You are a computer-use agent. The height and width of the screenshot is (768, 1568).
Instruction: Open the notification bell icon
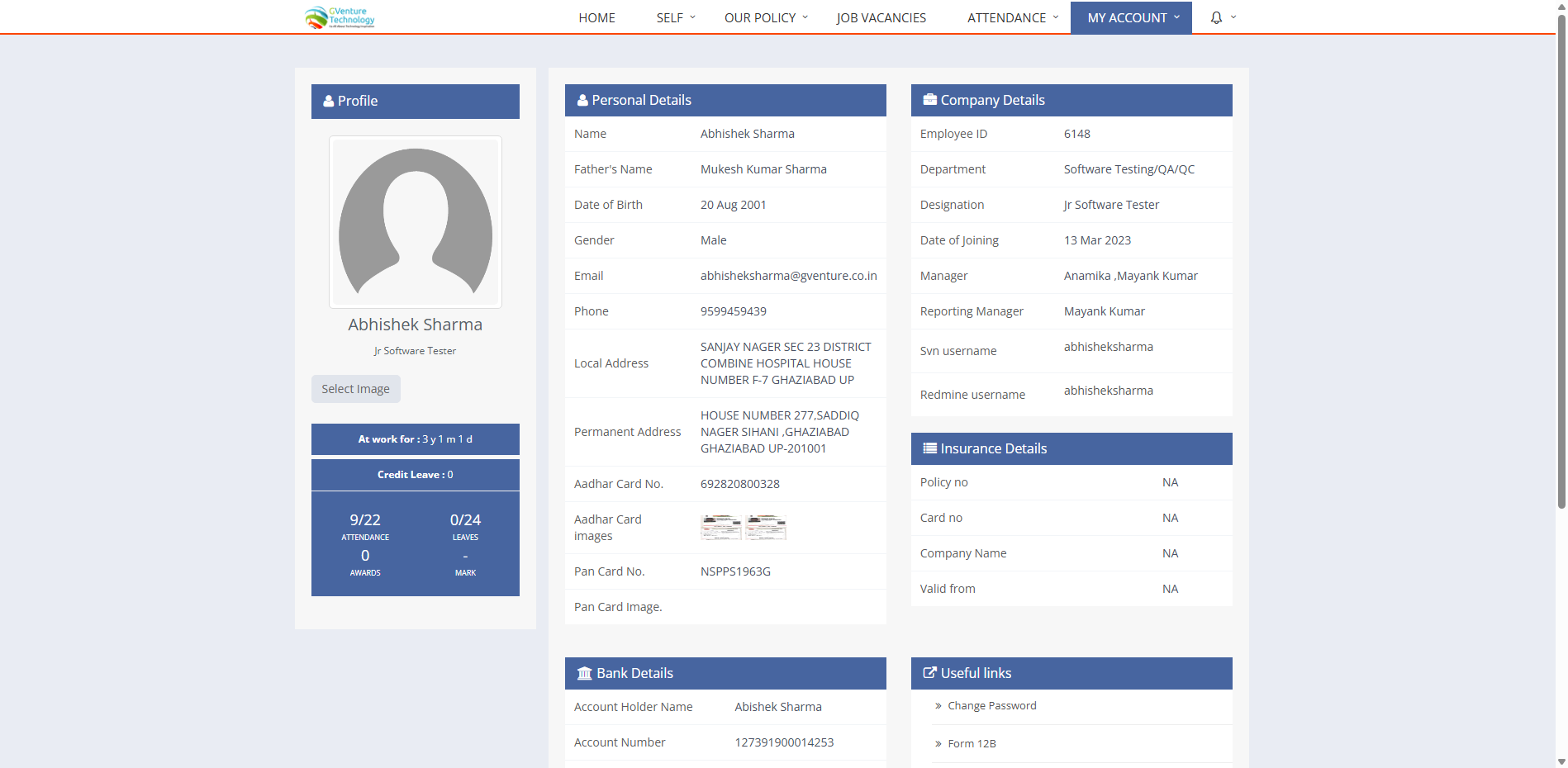pos(1216,17)
